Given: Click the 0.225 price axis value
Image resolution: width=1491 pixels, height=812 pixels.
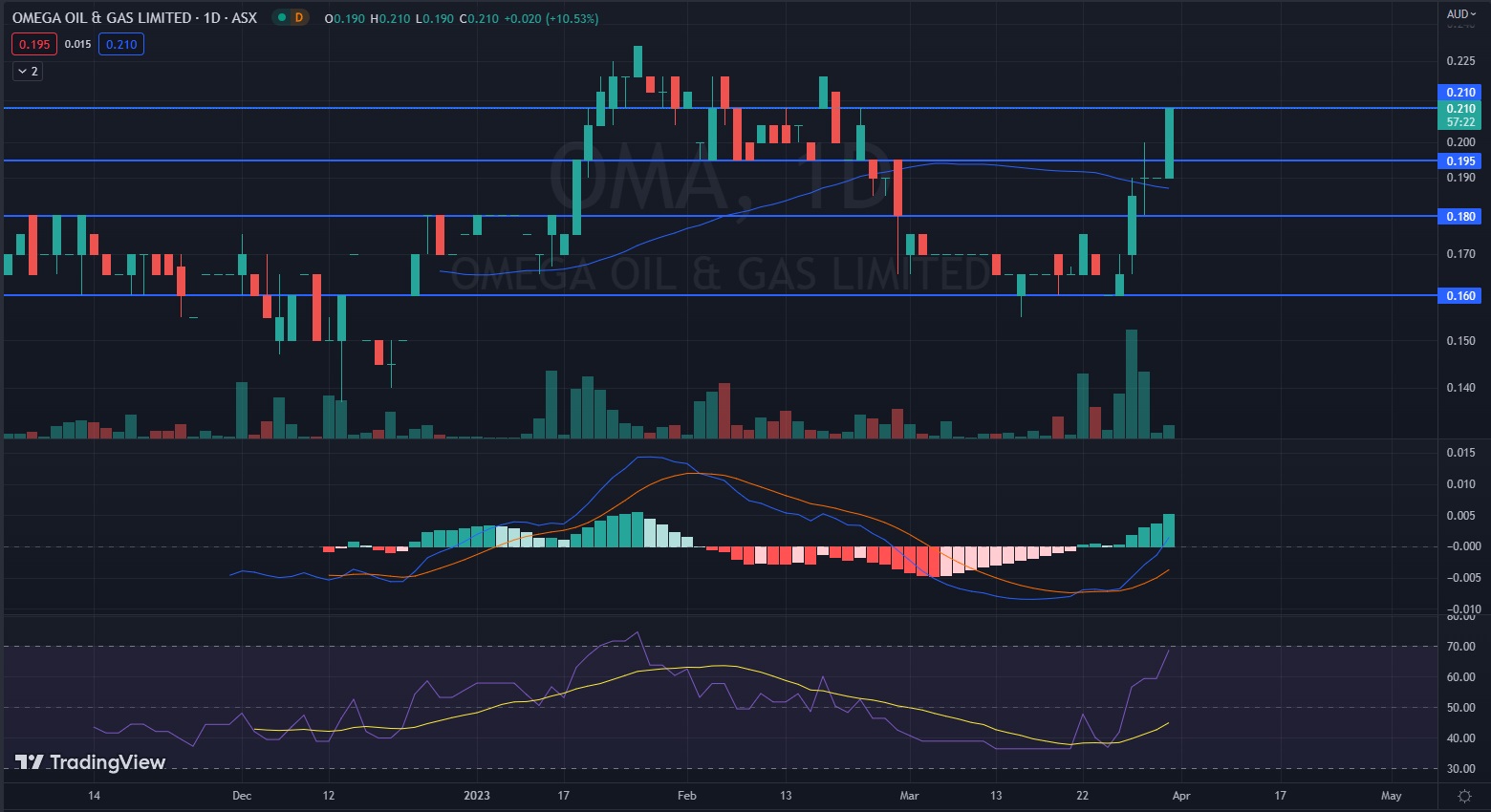Looking at the screenshot, I should [x=1460, y=61].
